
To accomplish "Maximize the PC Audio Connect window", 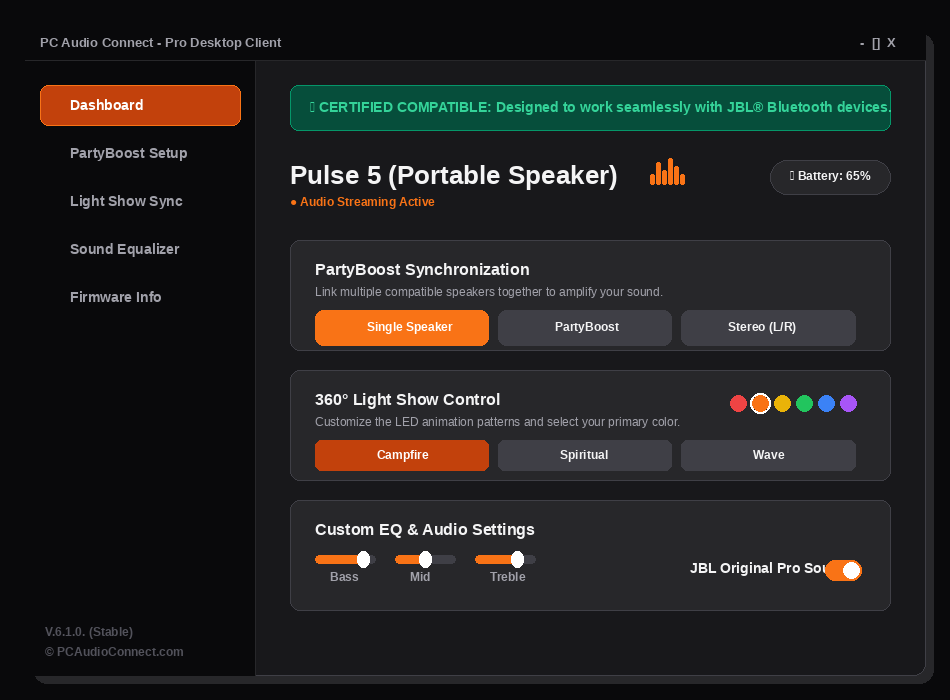I will [876, 44].
